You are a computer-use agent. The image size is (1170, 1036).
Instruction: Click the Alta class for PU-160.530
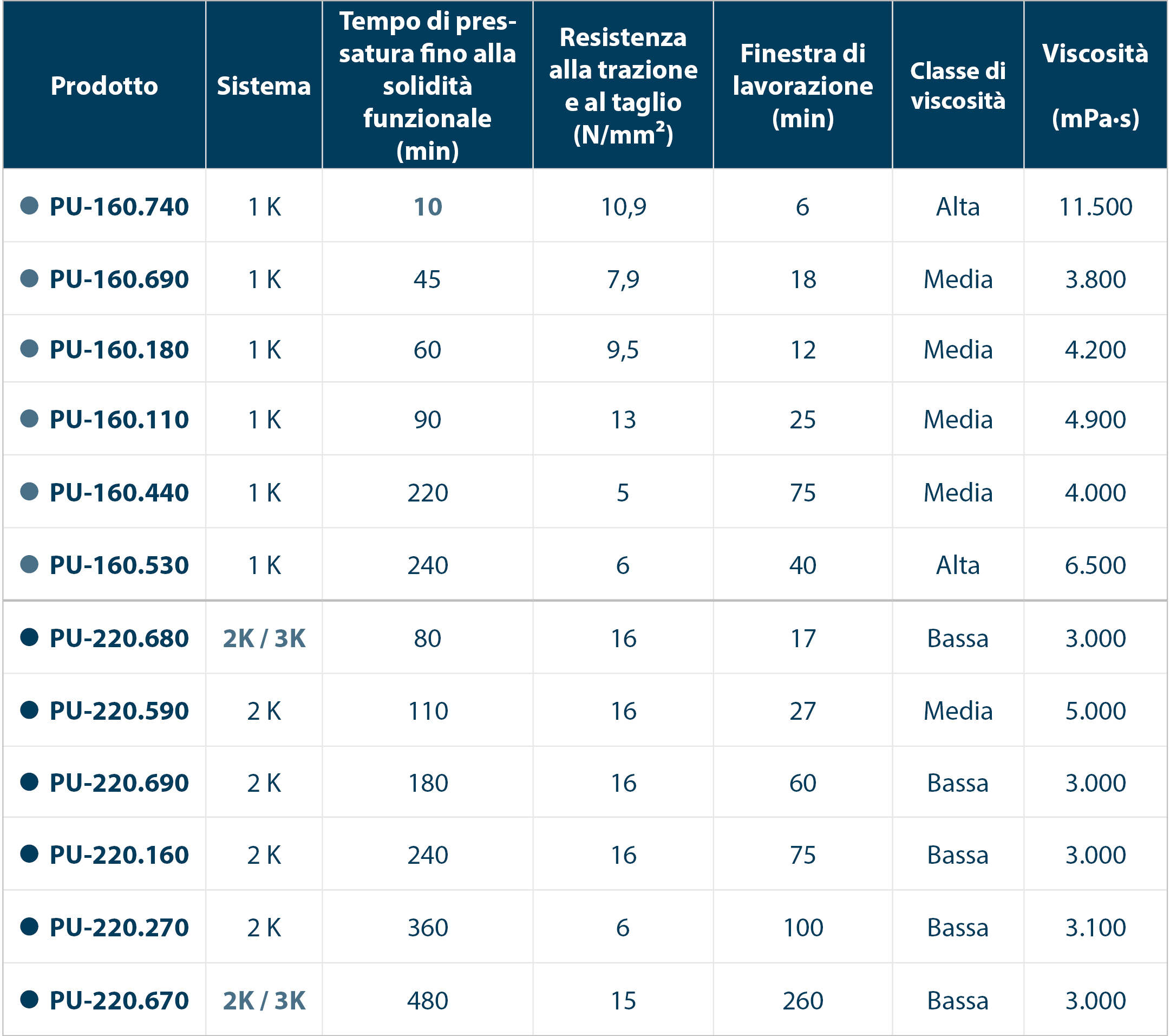coord(958,565)
